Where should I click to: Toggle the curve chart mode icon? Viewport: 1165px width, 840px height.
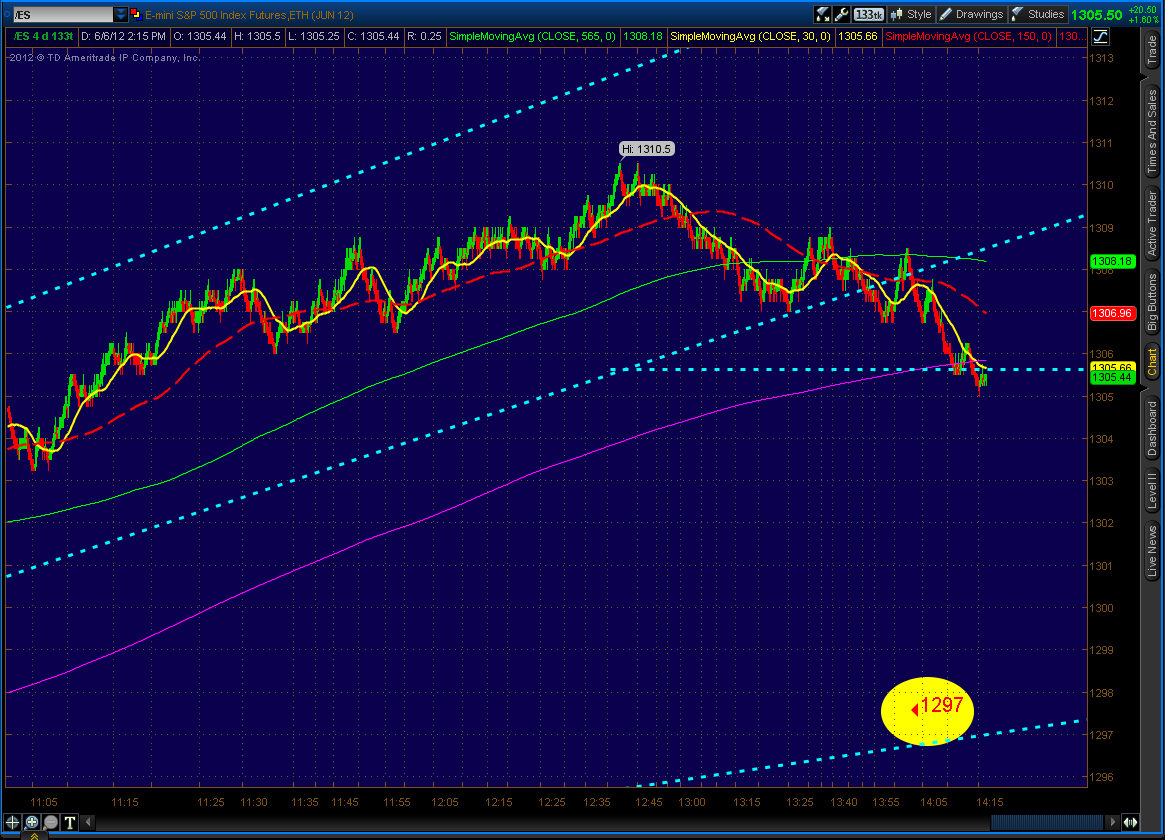pos(1100,36)
